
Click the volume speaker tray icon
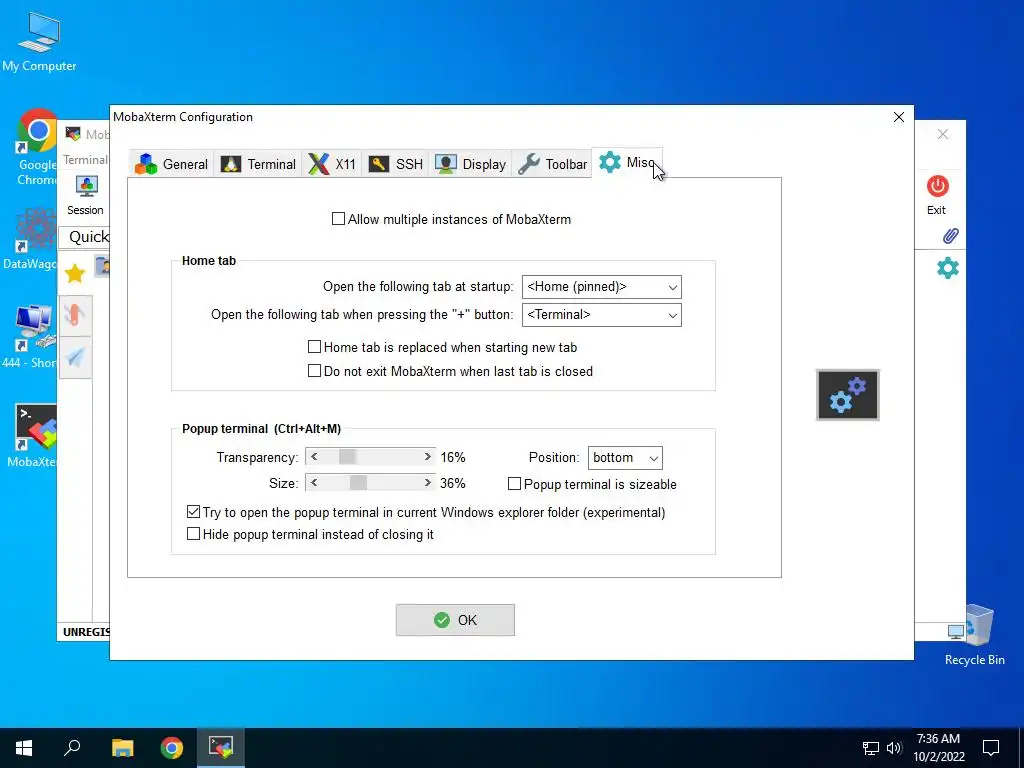pyautogui.click(x=893, y=748)
